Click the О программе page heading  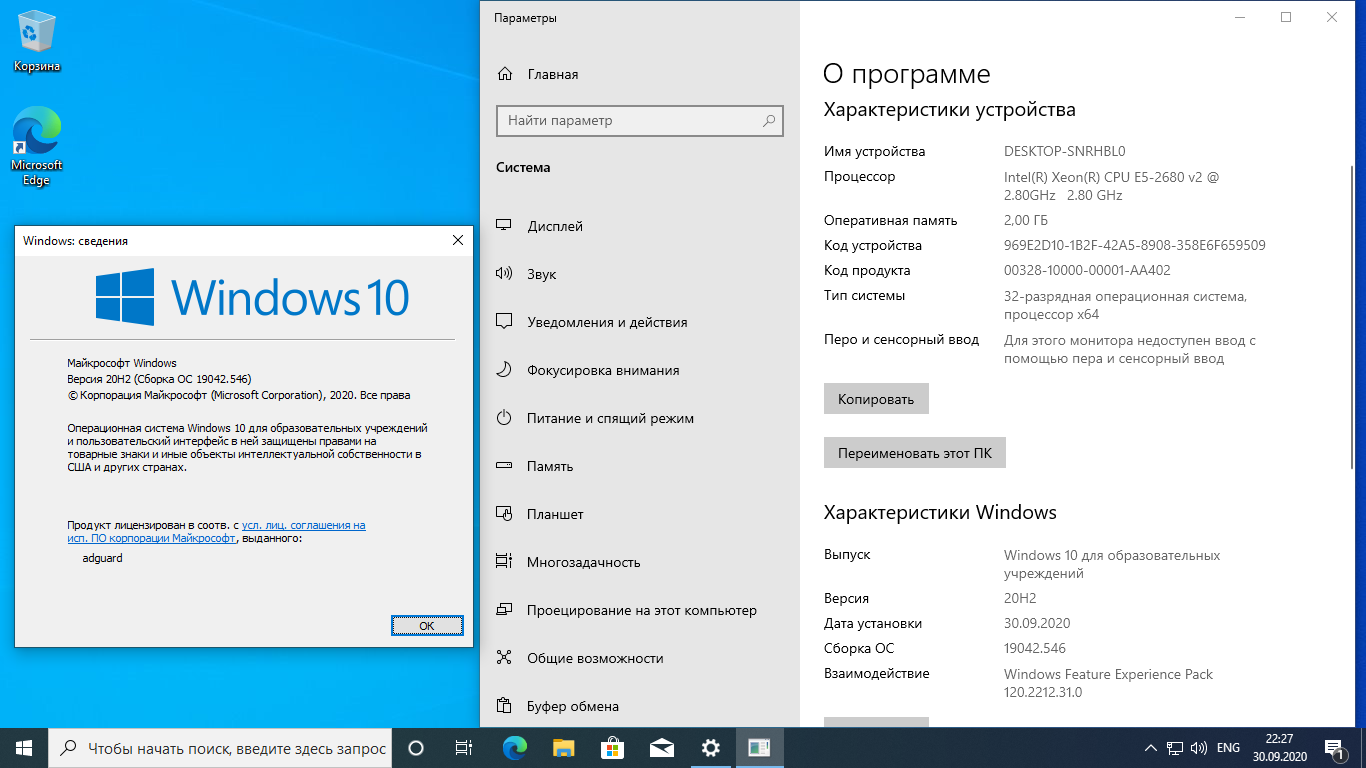(906, 74)
